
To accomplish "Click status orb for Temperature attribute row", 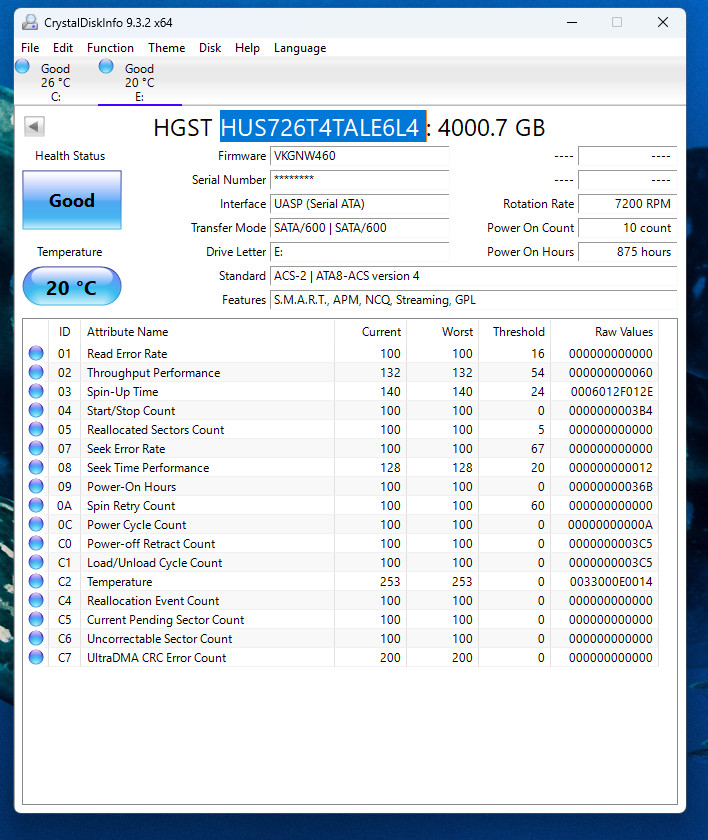I will (x=36, y=581).
